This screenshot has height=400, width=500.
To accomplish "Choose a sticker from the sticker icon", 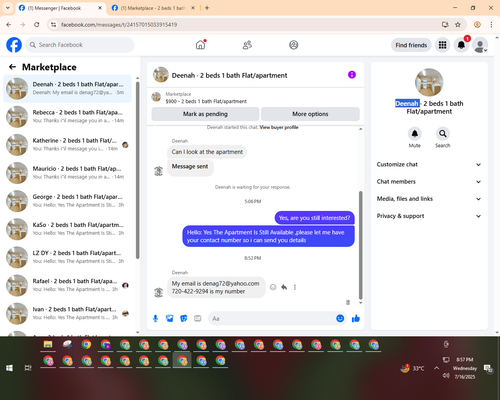I will pyautogui.click(x=184, y=319).
